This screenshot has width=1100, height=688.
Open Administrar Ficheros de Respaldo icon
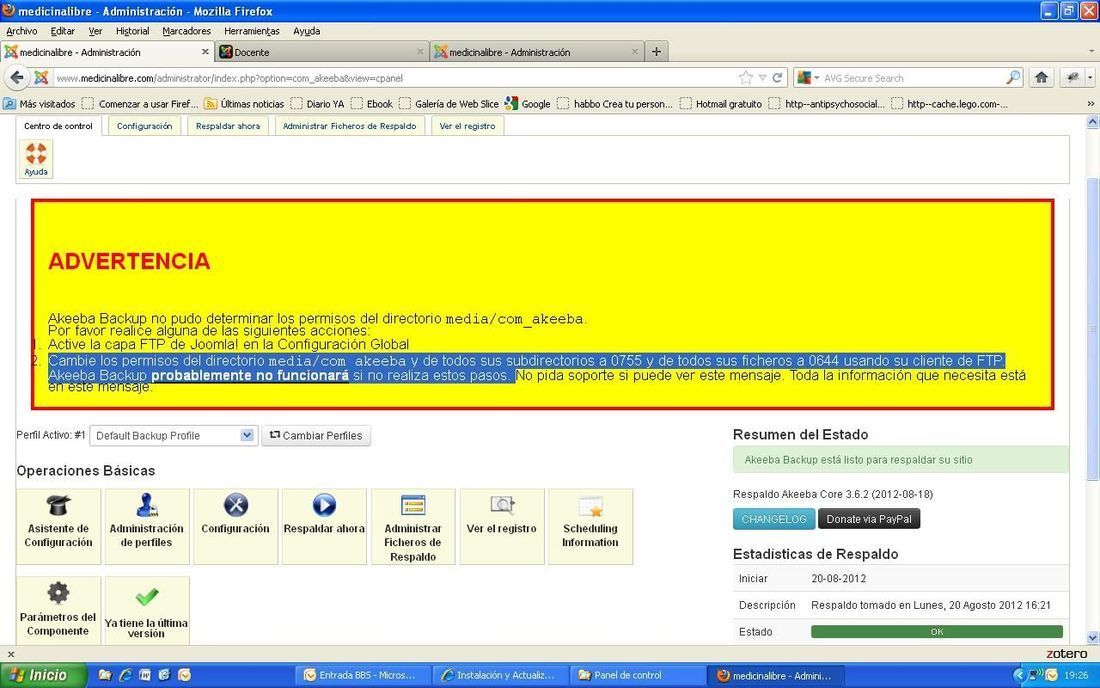(412, 526)
